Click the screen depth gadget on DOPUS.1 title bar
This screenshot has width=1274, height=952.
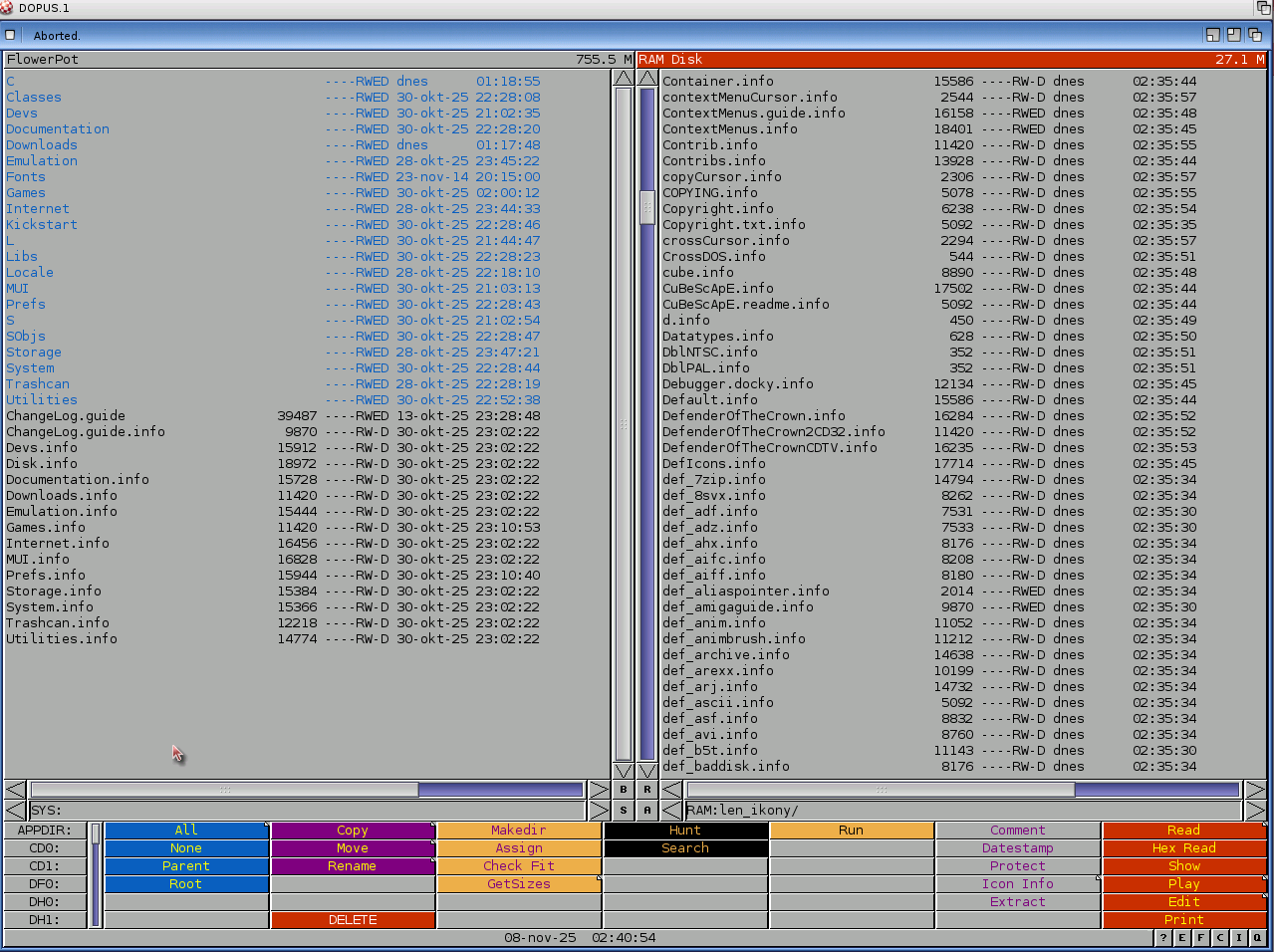pyautogui.click(x=1263, y=8)
